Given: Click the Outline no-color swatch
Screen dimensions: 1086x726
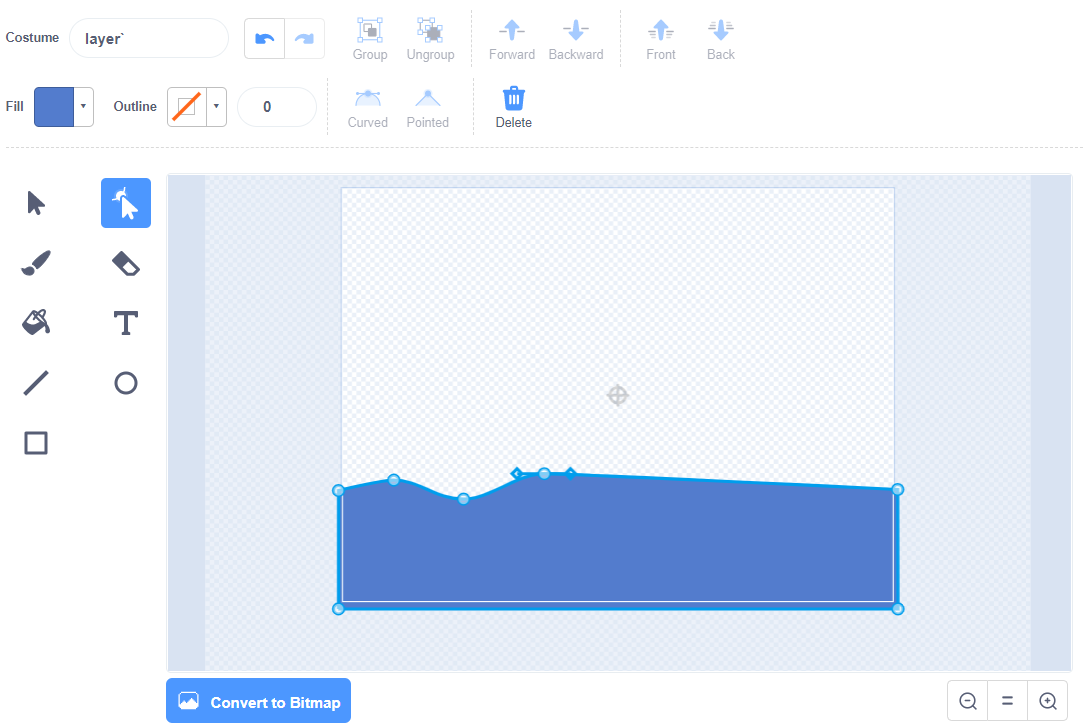Looking at the screenshot, I should (x=187, y=107).
